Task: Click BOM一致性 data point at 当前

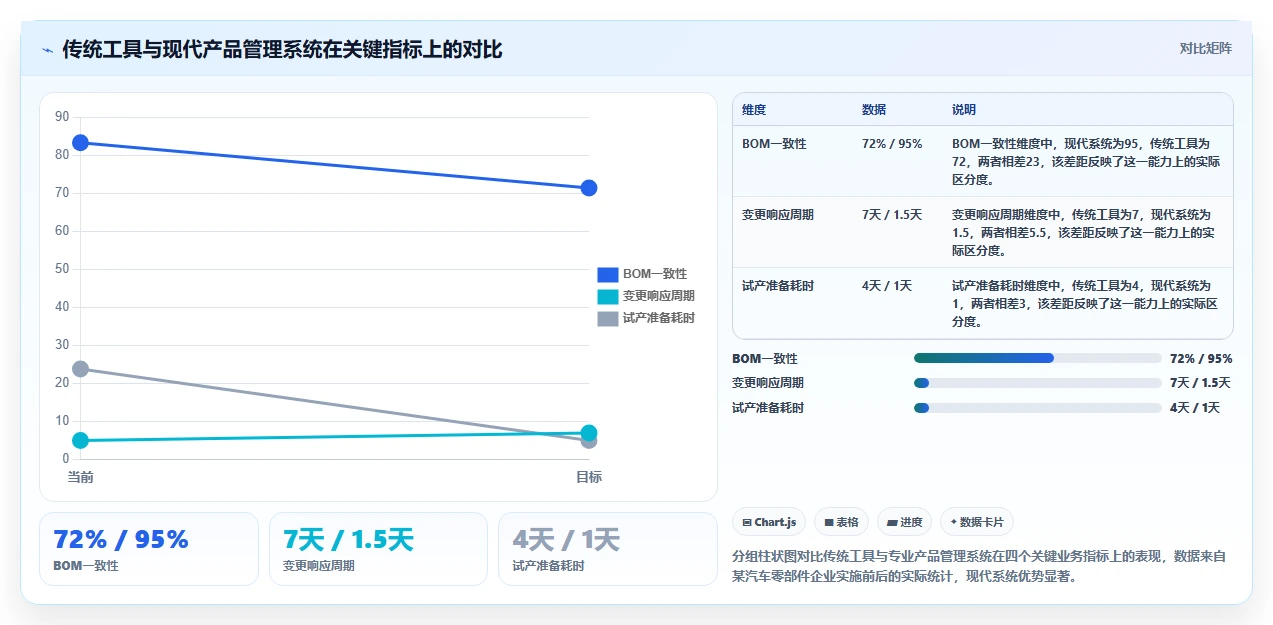Action: pyautogui.click(x=81, y=143)
